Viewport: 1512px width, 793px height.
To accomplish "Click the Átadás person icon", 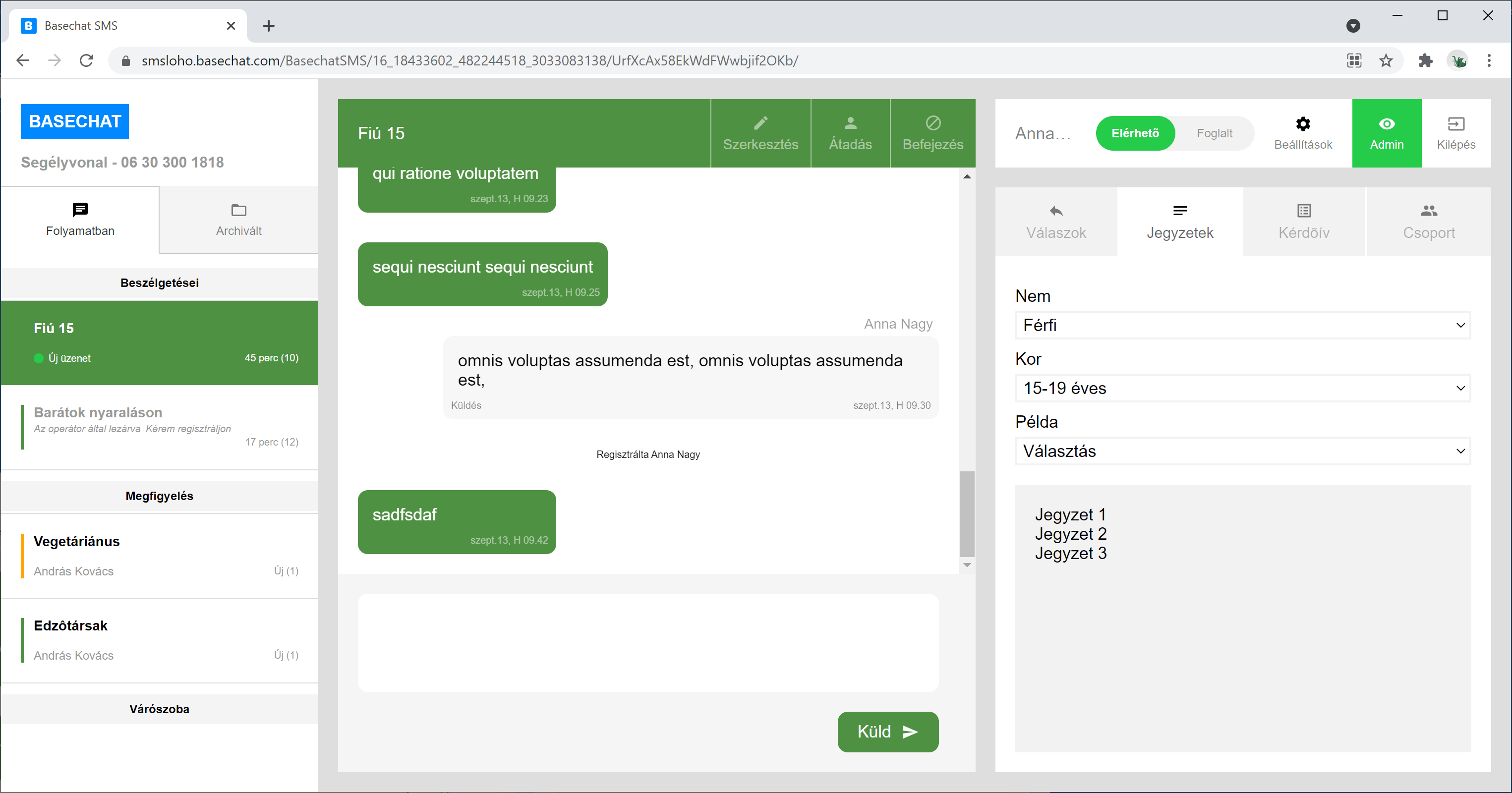I will (x=850, y=123).
